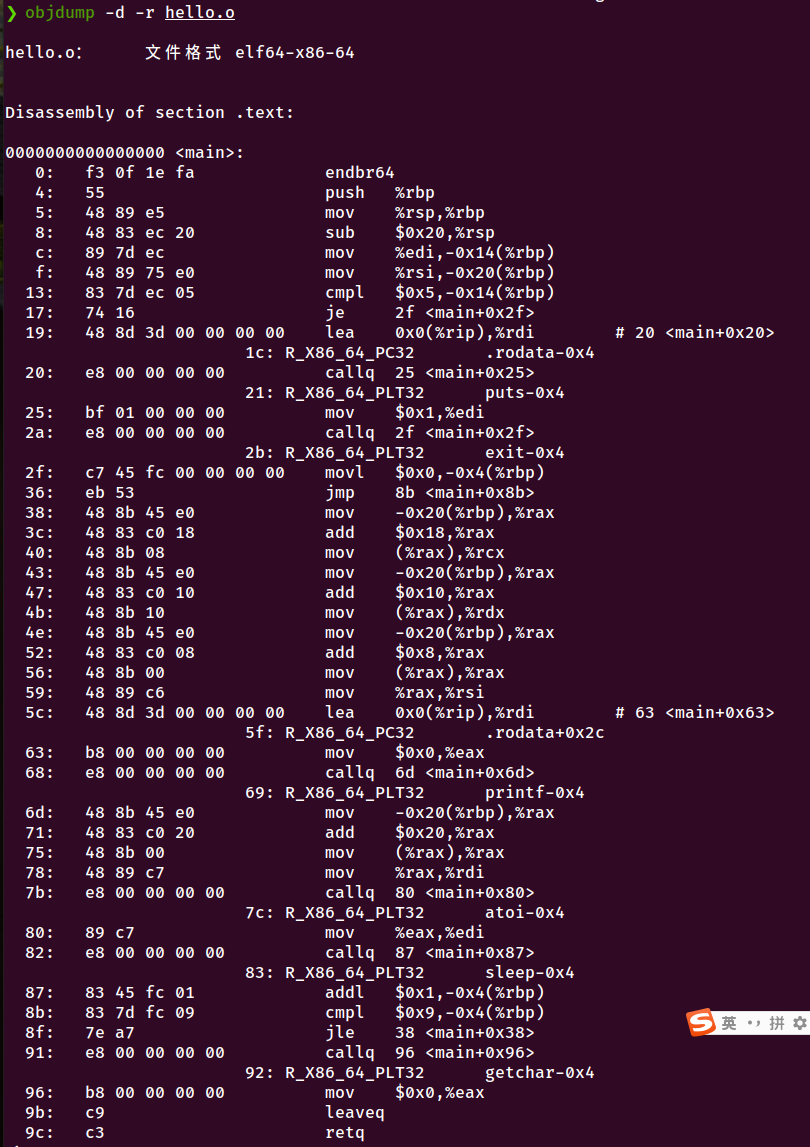810x1147 pixels.
Task: Click the puts-0x4 relocation symbol
Action: [x=525, y=393]
